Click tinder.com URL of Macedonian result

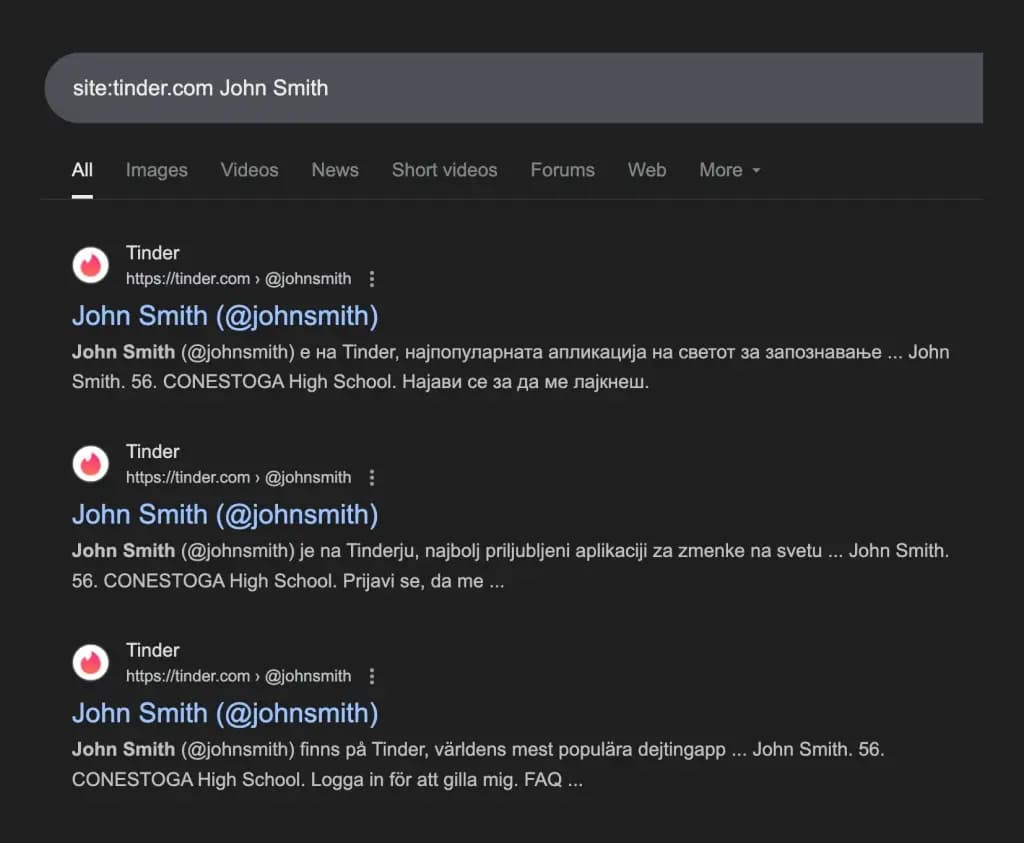(238, 279)
